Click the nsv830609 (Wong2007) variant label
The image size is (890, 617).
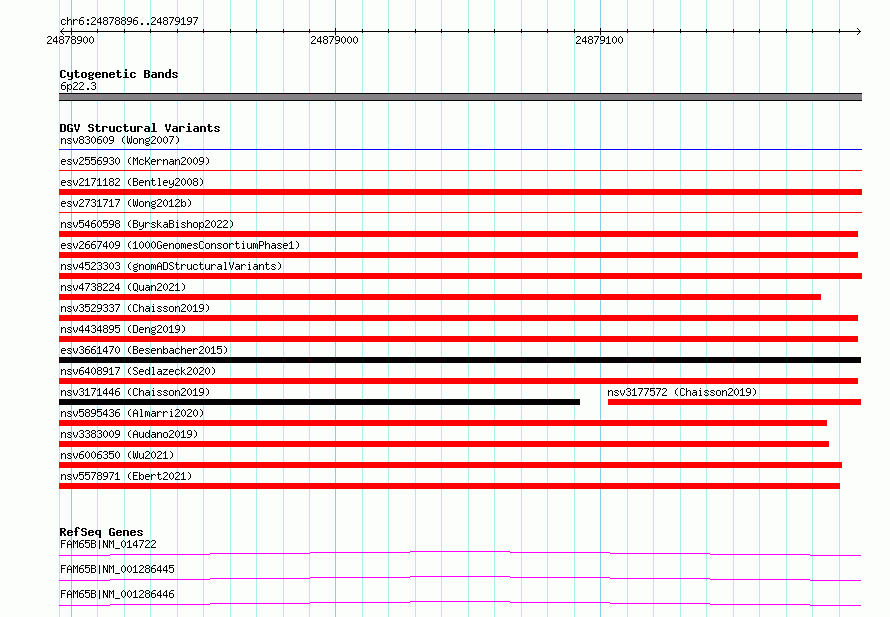pyautogui.click(x=120, y=140)
